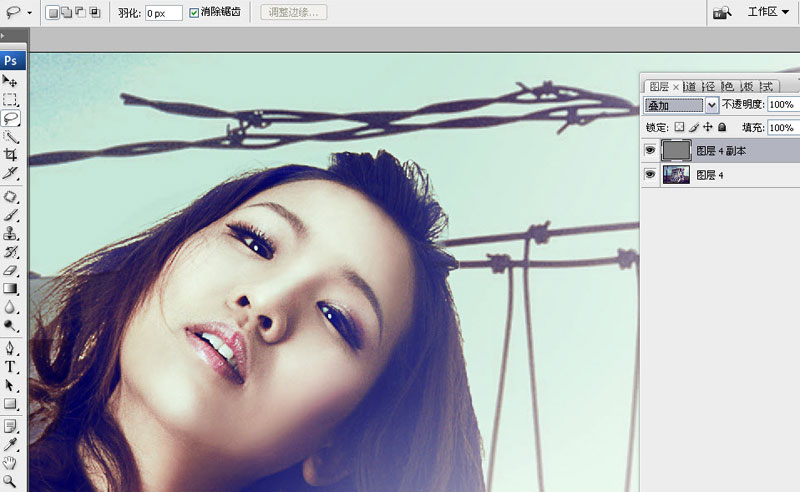Select the Hand tool
This screenshot has width=800, height=492.
(x=10, y=463)
